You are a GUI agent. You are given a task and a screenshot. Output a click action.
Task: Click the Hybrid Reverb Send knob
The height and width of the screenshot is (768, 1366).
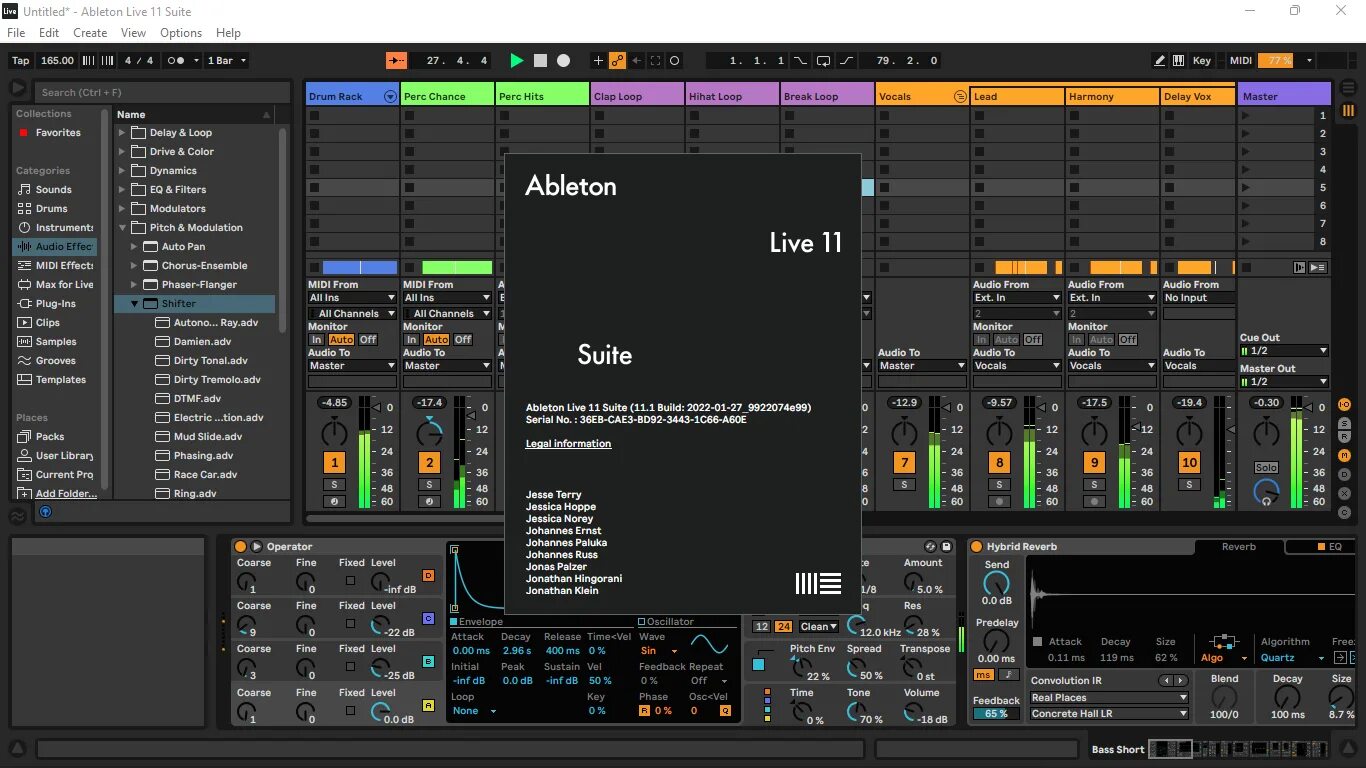click(x=997, y=584)
